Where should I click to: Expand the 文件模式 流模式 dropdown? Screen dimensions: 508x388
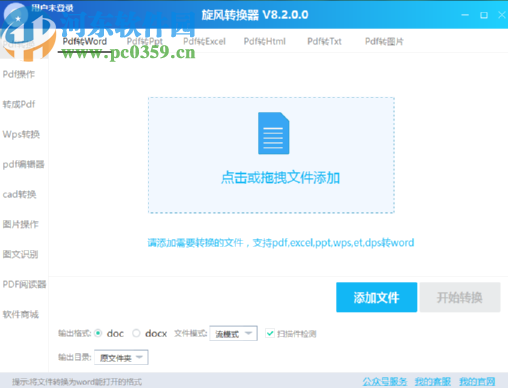(x=233, y=333)
